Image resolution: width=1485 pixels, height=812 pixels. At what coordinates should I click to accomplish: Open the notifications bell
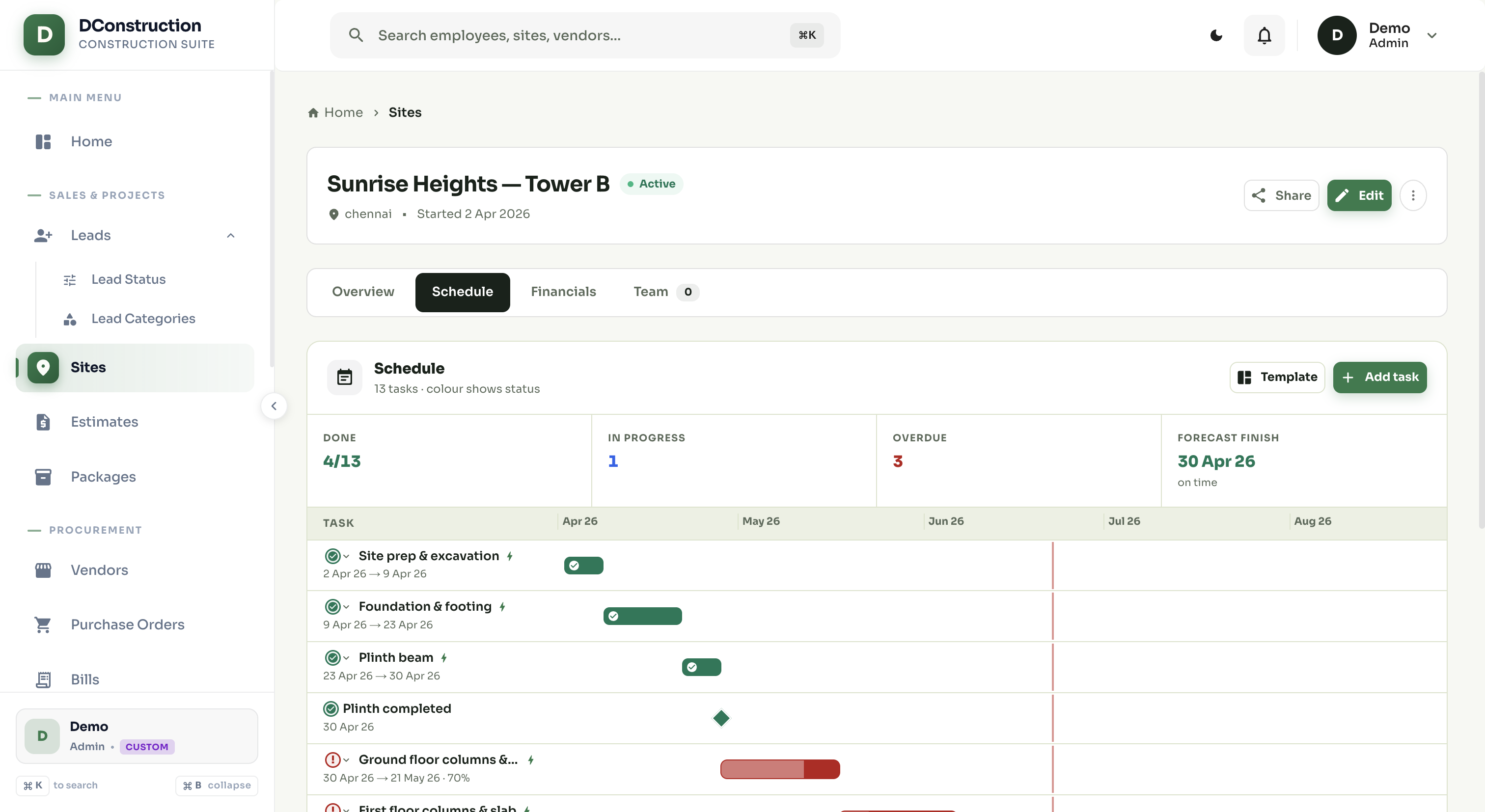click(x=1264, y=35)
